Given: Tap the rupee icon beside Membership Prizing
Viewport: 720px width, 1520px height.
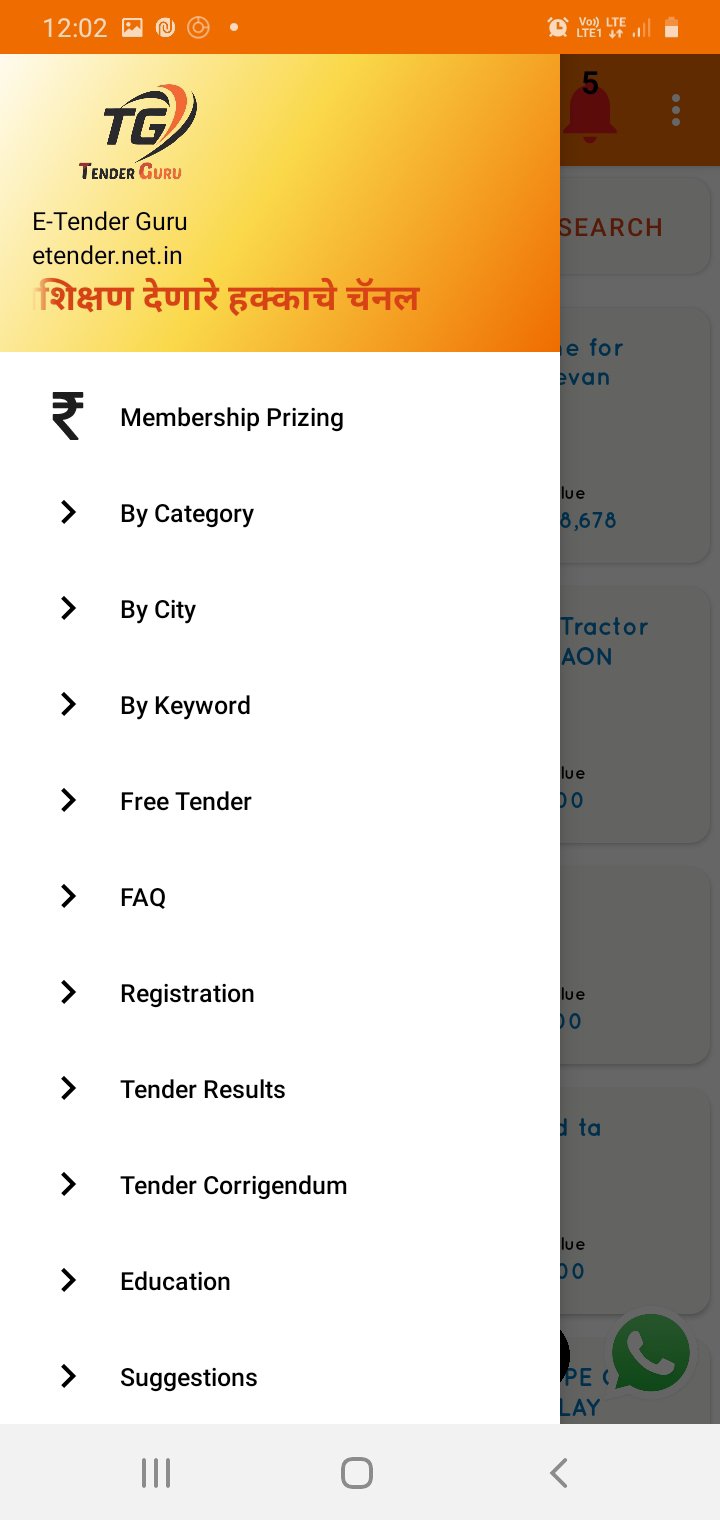Looking at the screenshot, I should (68, 417).
